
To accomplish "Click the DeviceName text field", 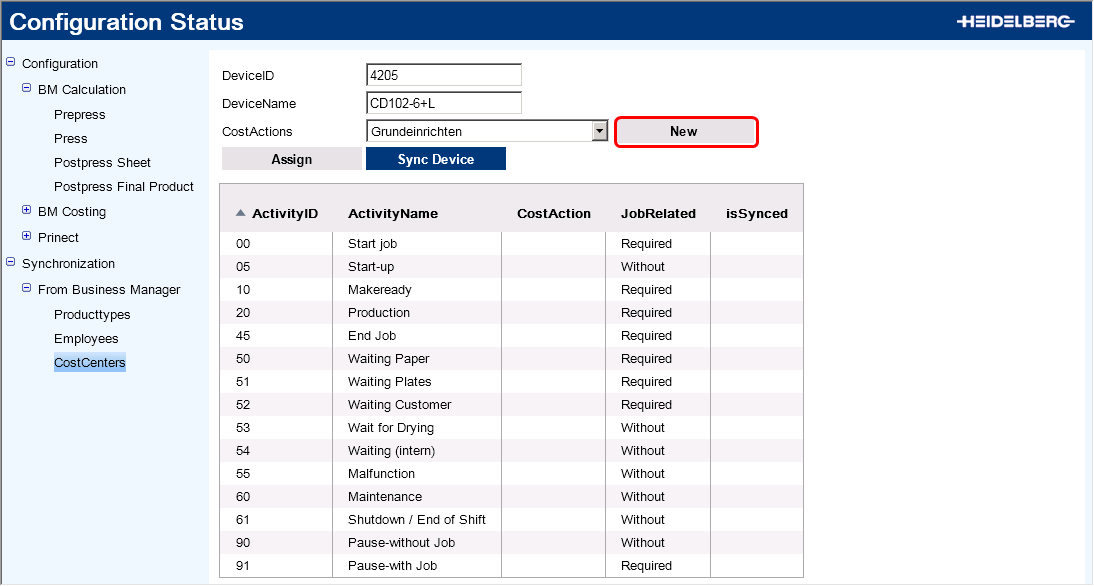I will click(x=444, y=103).
